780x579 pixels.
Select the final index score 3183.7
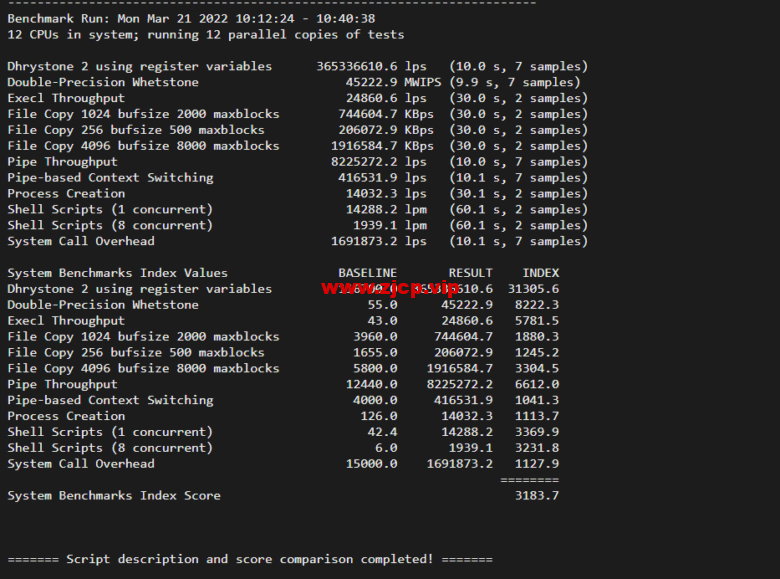pyautogui.click(x=537, y=496)
